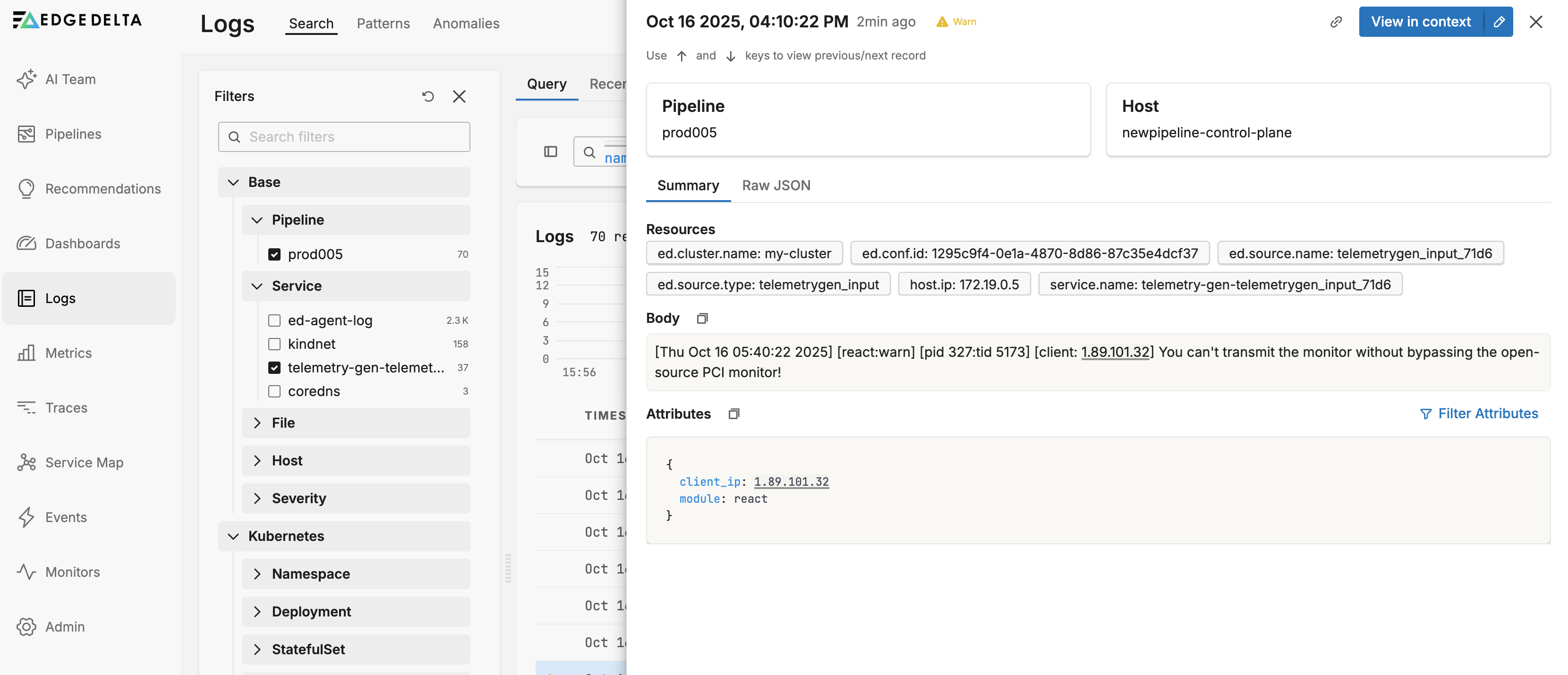Viewport: 1568px width, 675px height.
Task: Open the Patterns tab
Action: 383,23
